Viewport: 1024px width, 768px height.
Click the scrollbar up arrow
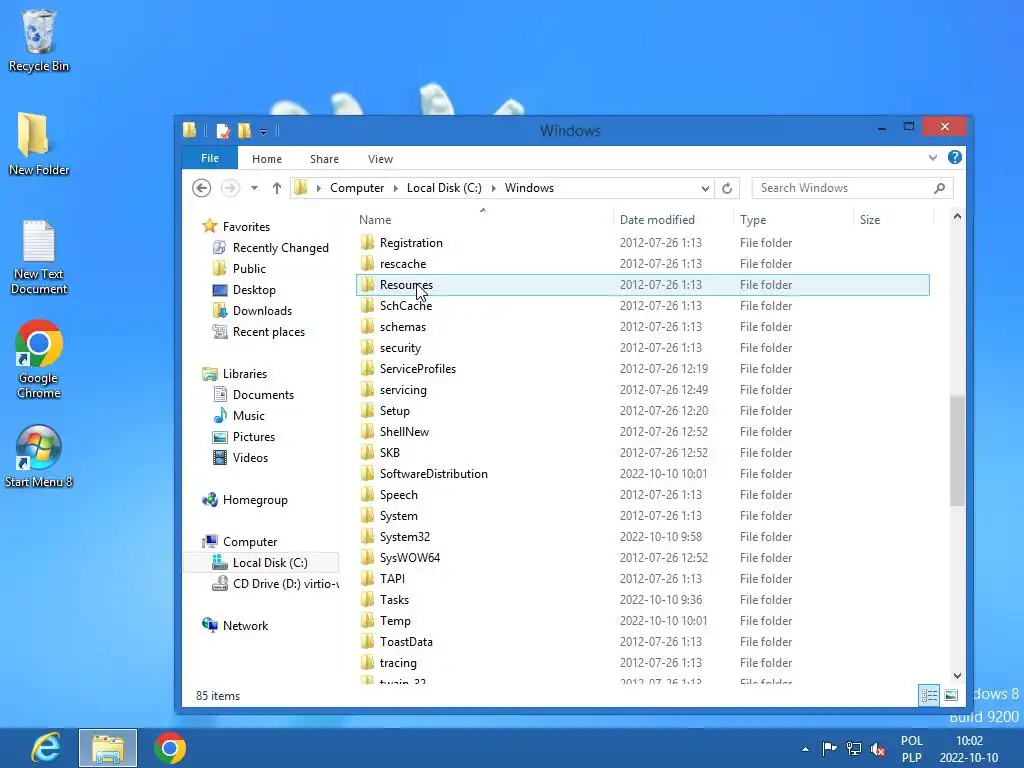(x=957, y=216)
